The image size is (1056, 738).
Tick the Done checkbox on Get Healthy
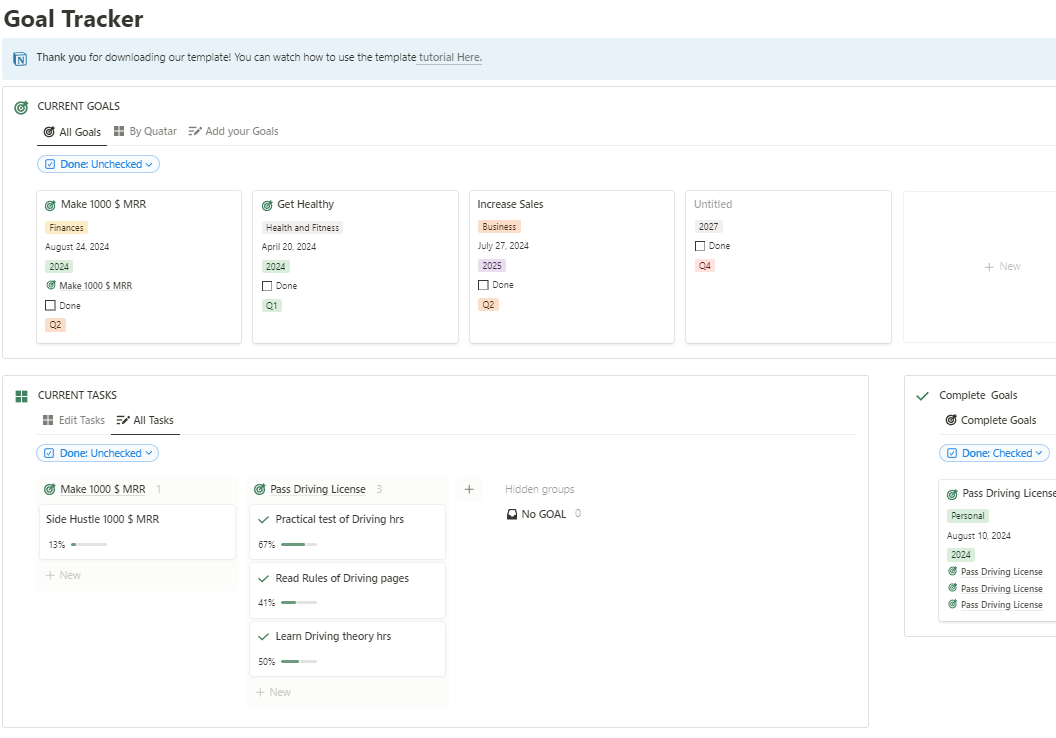point(267,286)
